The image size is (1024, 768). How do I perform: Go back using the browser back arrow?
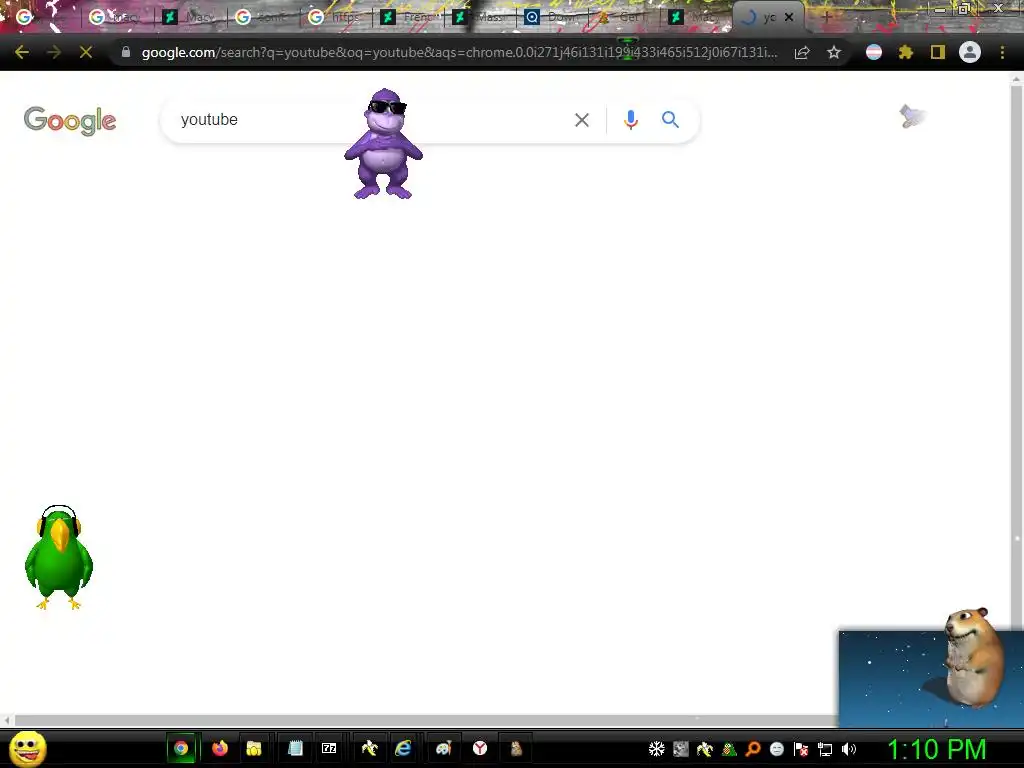22,52
